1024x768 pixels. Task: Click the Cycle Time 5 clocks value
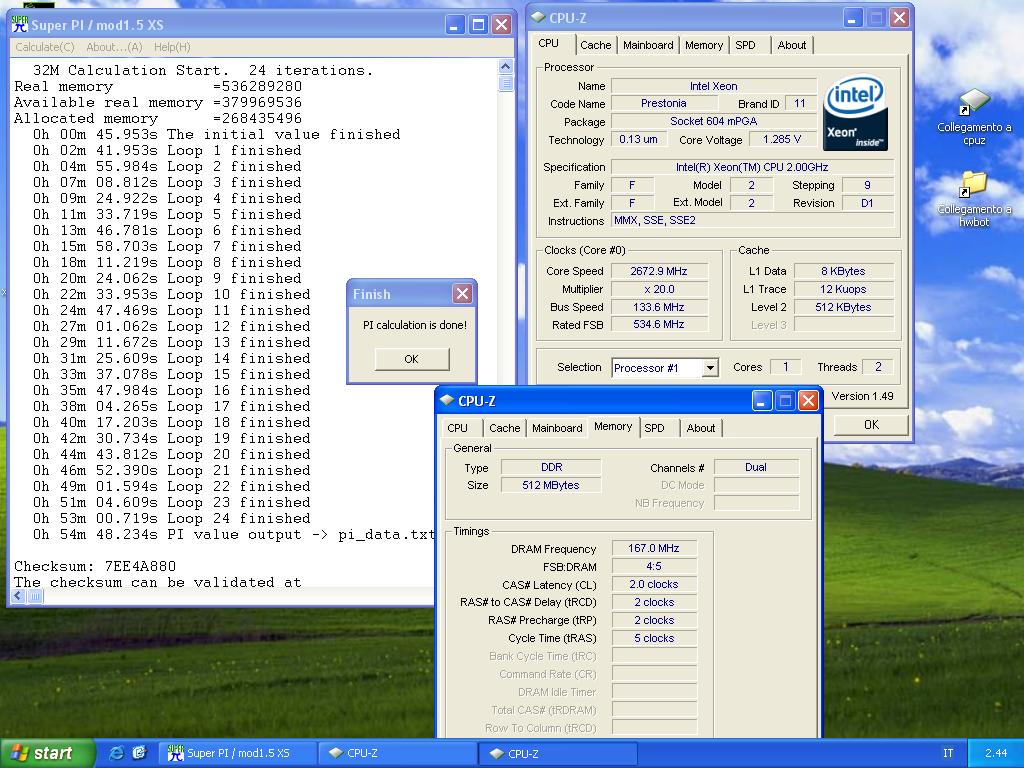point(654,638)
